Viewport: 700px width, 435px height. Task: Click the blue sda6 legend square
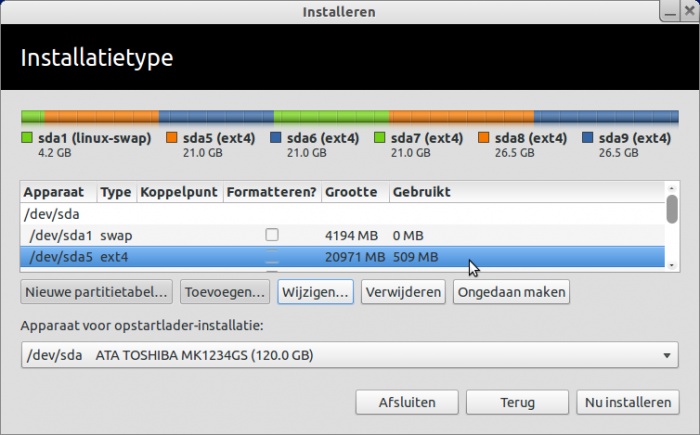275,138
